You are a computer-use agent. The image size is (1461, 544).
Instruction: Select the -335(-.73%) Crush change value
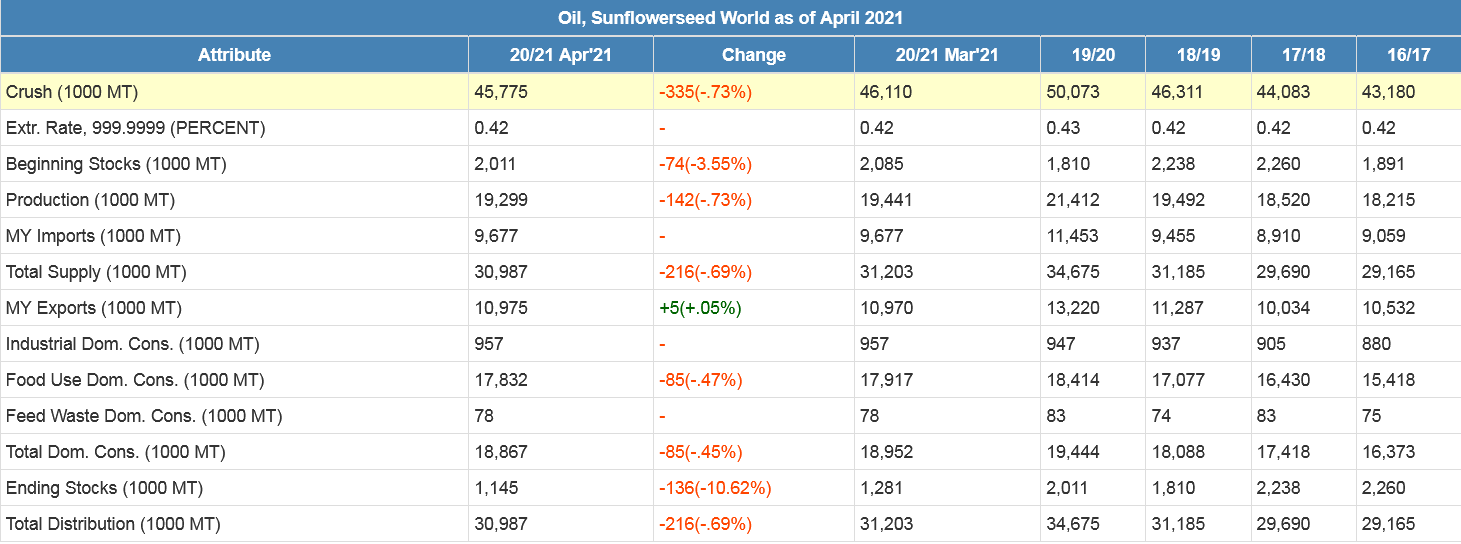pyautogui.click(x=705, y=92)
